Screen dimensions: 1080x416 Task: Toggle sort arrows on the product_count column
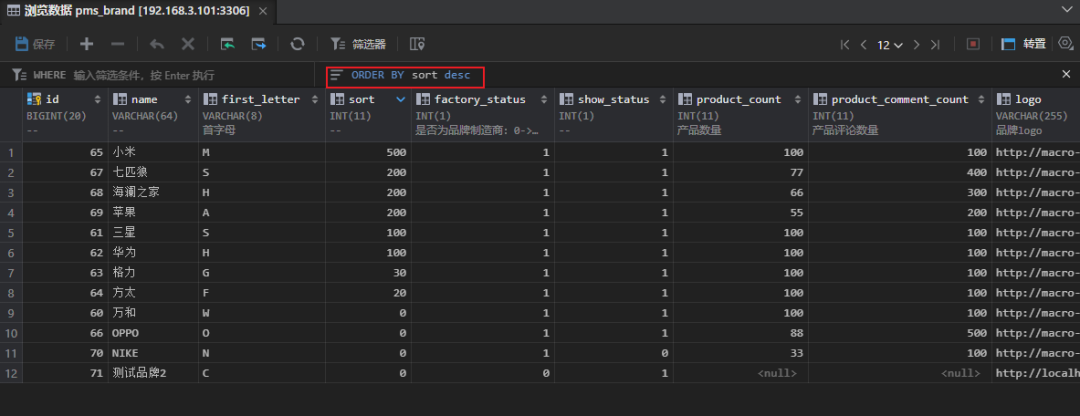798,99
